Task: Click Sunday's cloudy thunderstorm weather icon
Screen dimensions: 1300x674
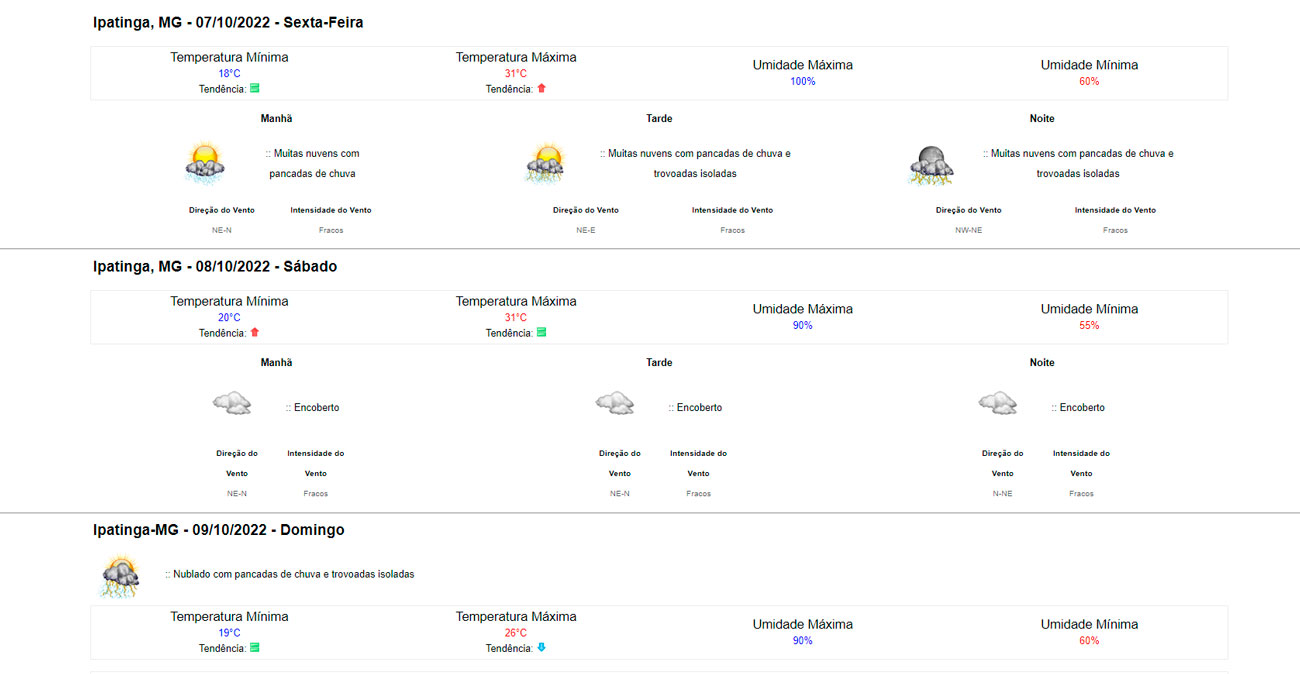Action: click(x=120, y=576)
